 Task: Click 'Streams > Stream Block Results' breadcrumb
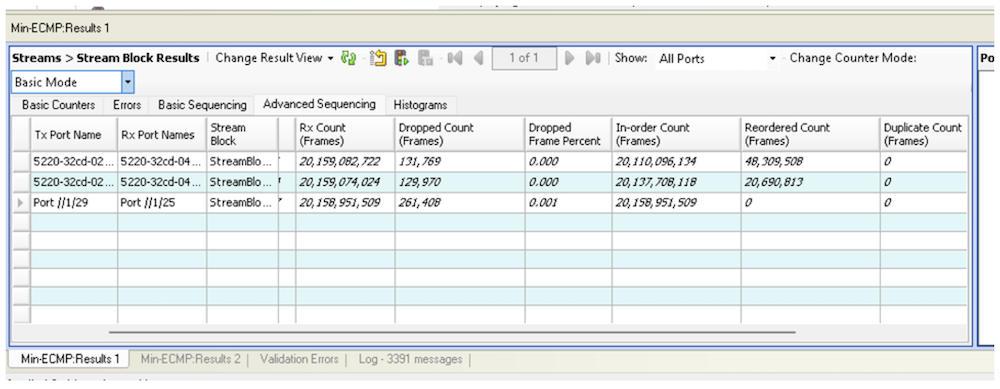(x=106, y=58)
